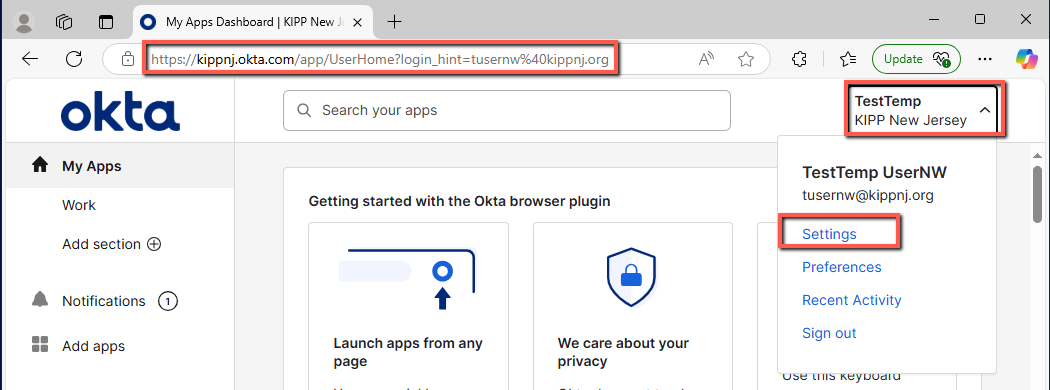Click the search magnifier icon

click(x=304, y=110)
